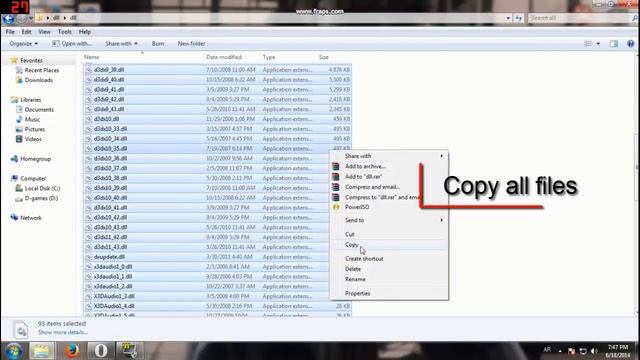This screenshot has height=360, width=640.
Task: Expand the Organize dropdown
Action: (24, 44)
